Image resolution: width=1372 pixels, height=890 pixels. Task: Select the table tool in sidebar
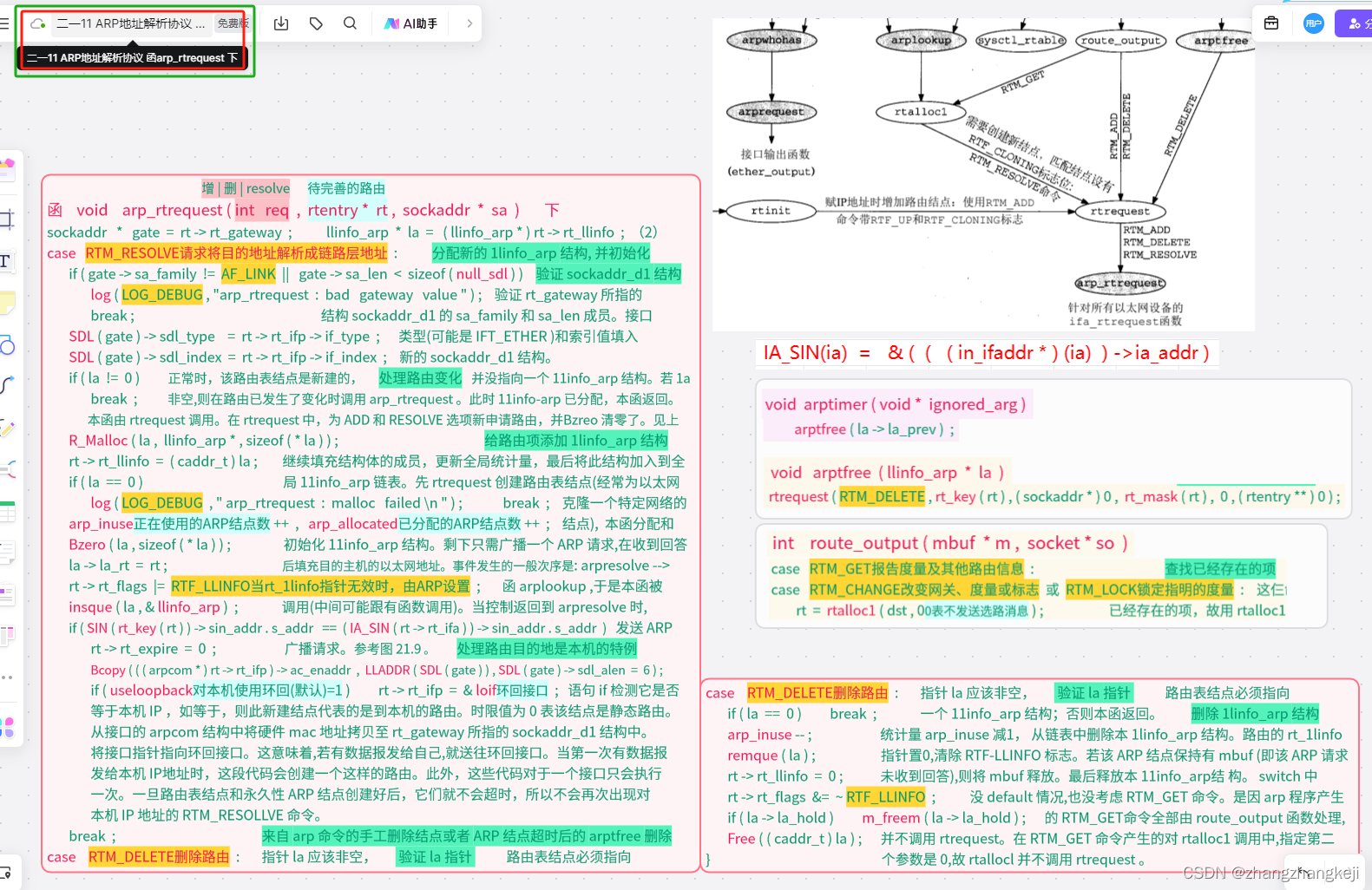pos(7,512)
